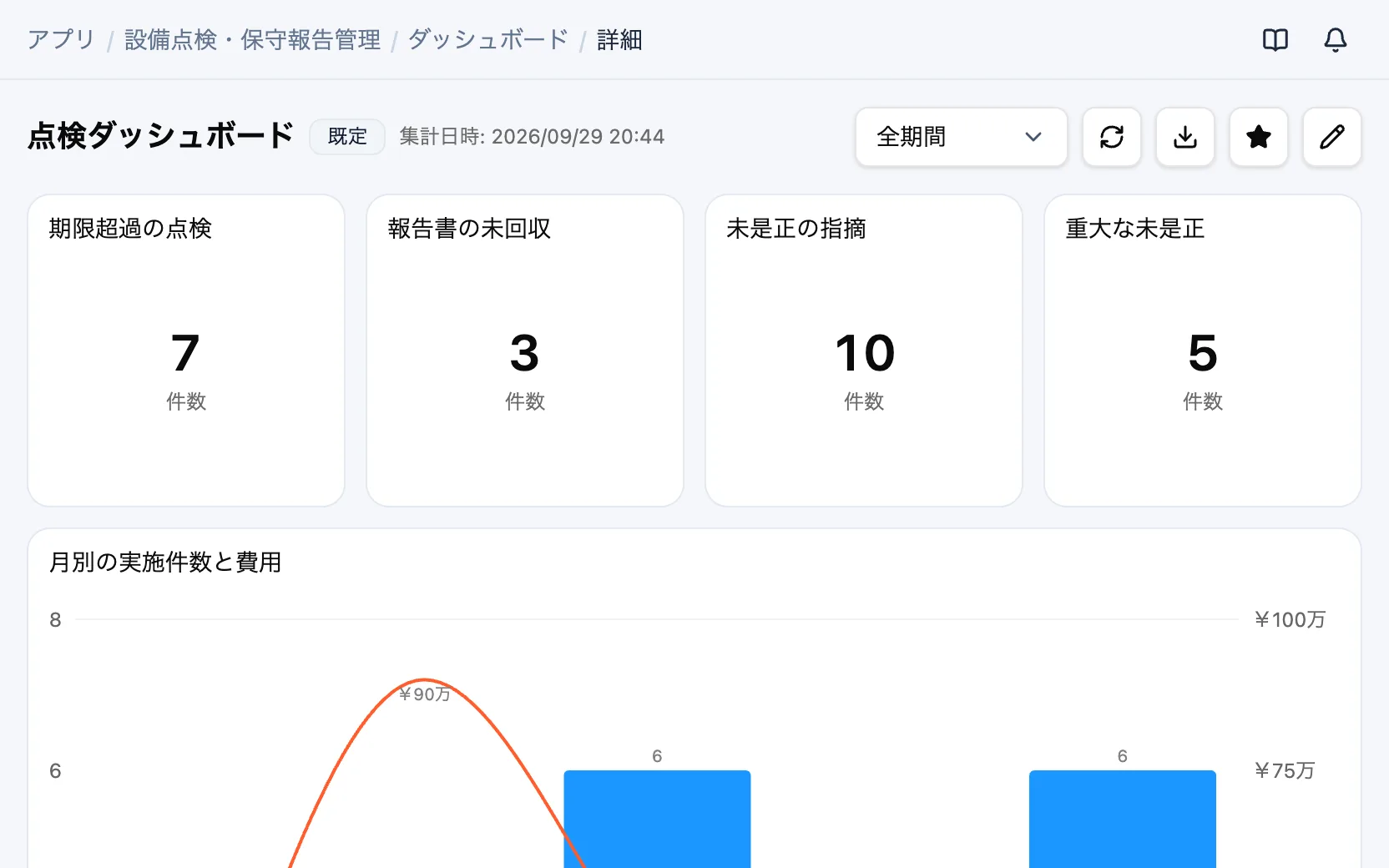
Task: Open the documentation book icon
Action: tap(1275, 40)
